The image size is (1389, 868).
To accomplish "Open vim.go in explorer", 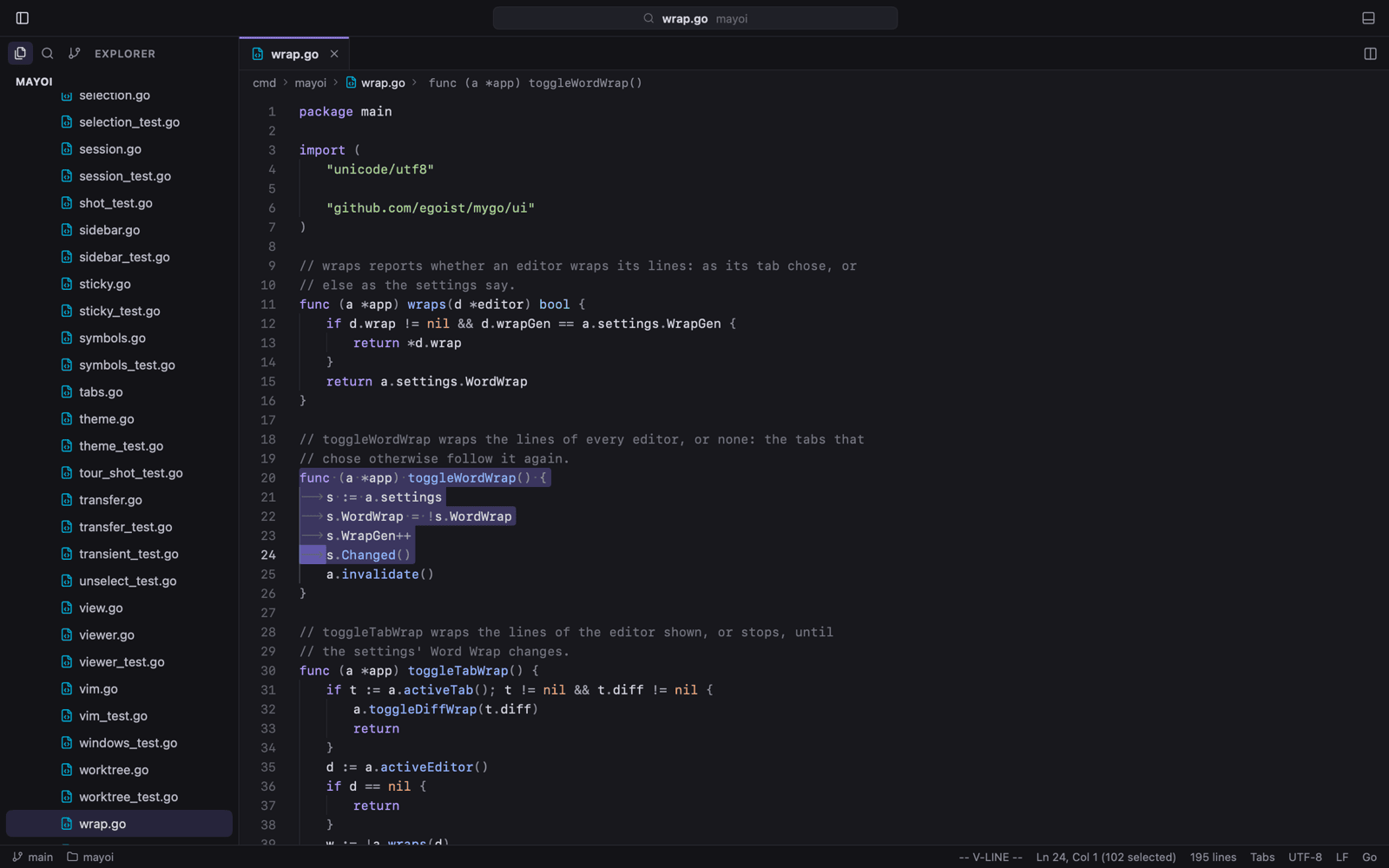I will pos(119,688).
